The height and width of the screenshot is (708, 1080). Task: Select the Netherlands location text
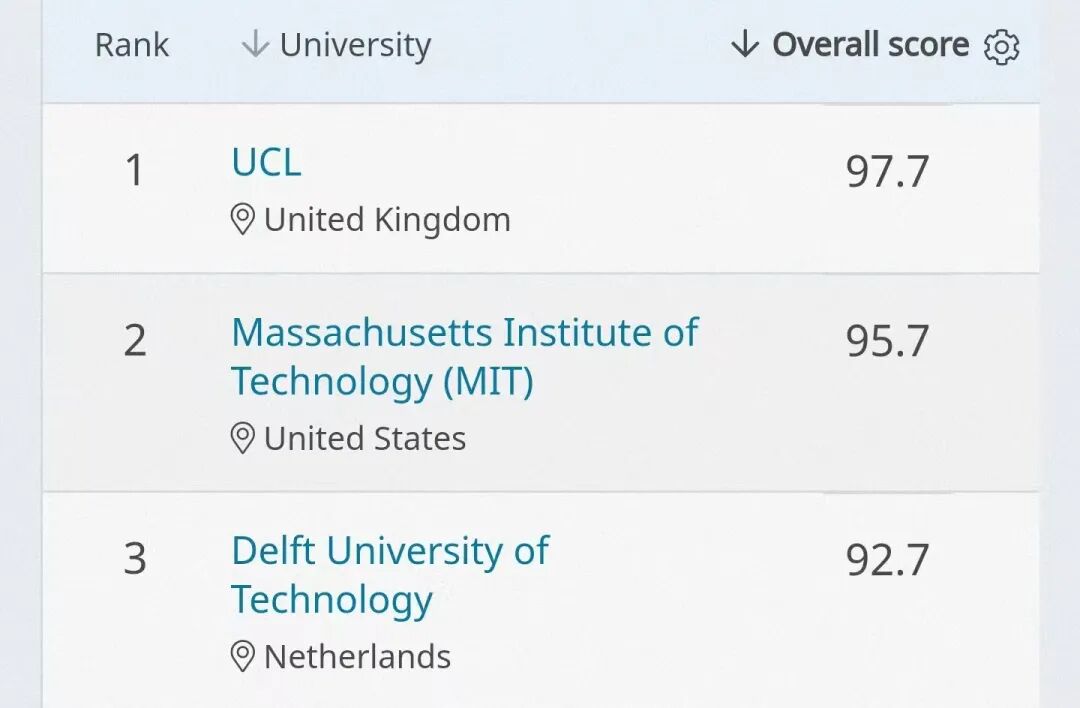point(357,656)
